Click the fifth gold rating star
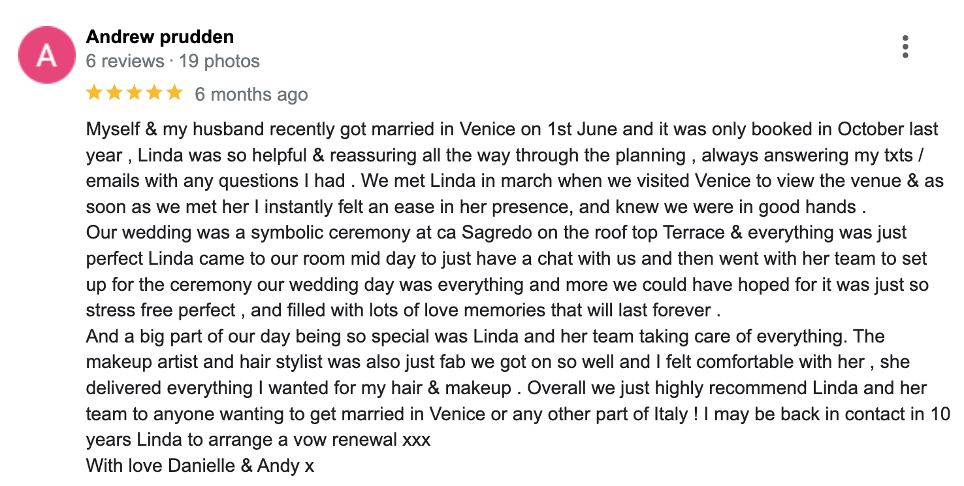 (174, 93)
